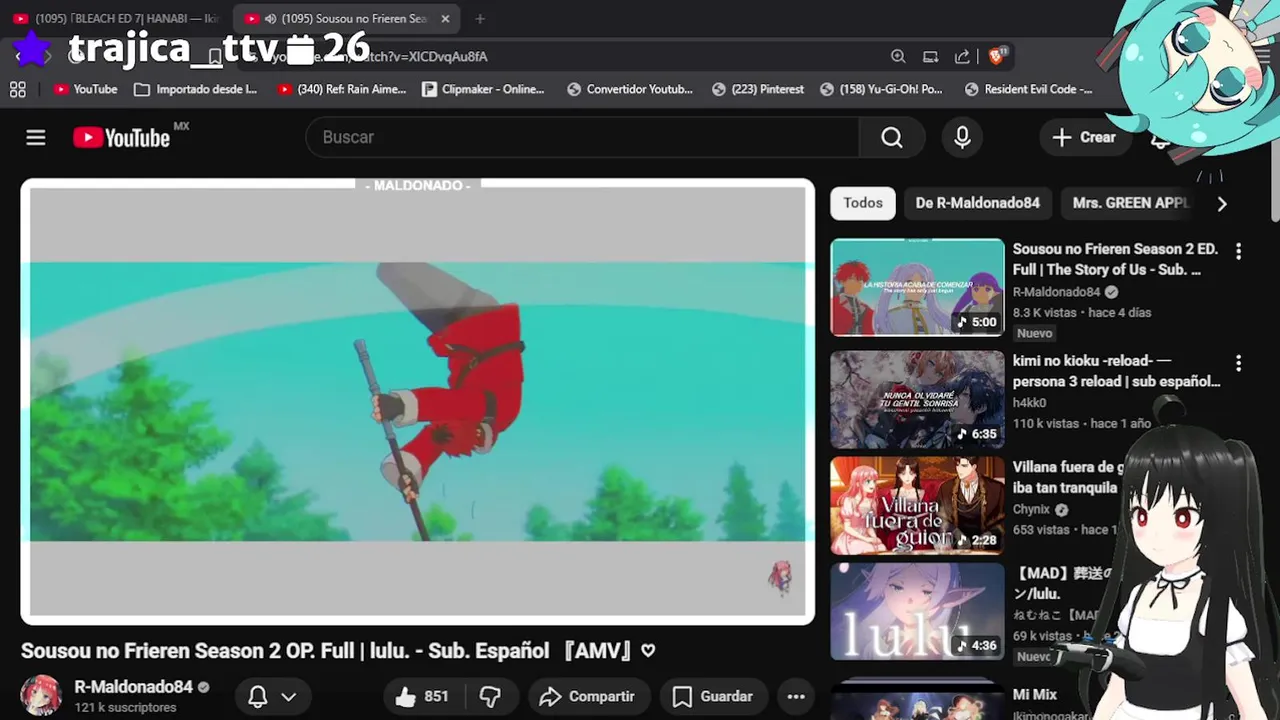Open the Clipmaker - Online bookmark
This screenshot has width=1280, height=720.
pyautogui.click(x=483, y=89)
